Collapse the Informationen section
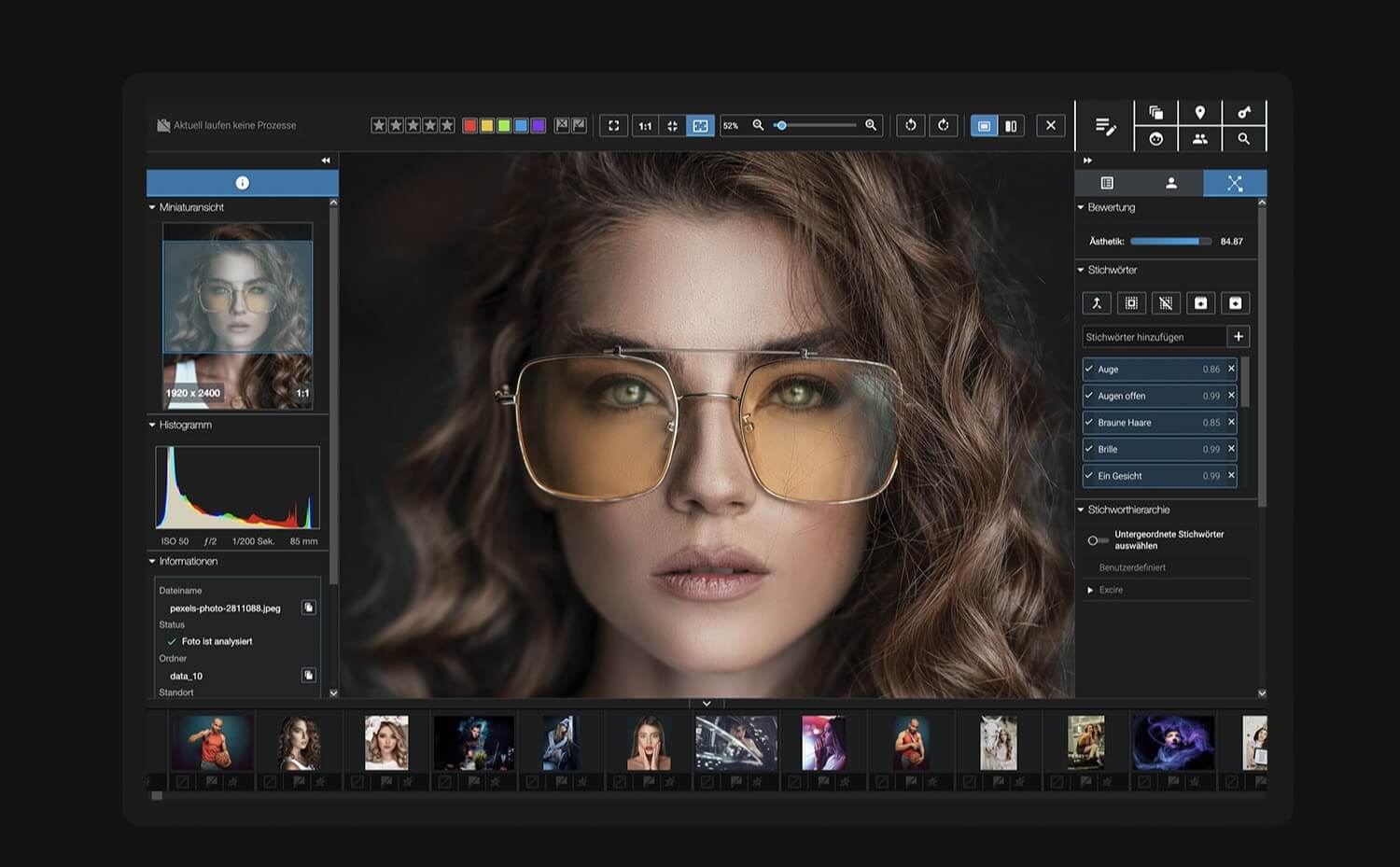The height and width of the screenshot is (867, 1400). pyautogui.click(x=152, y=561)
